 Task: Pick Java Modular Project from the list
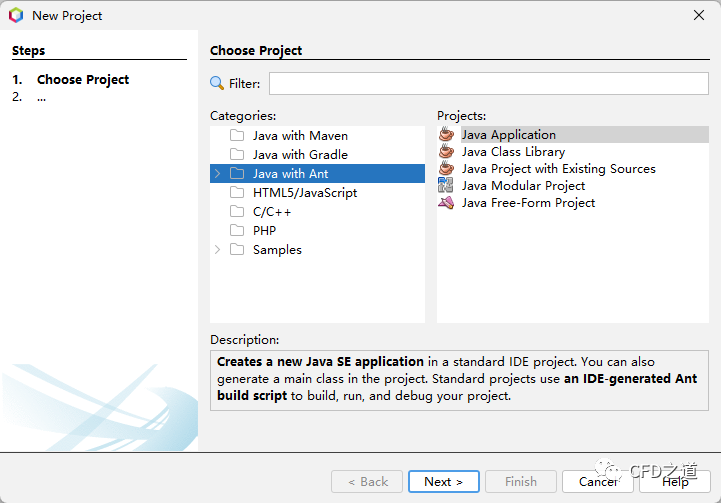coord(523,186)
